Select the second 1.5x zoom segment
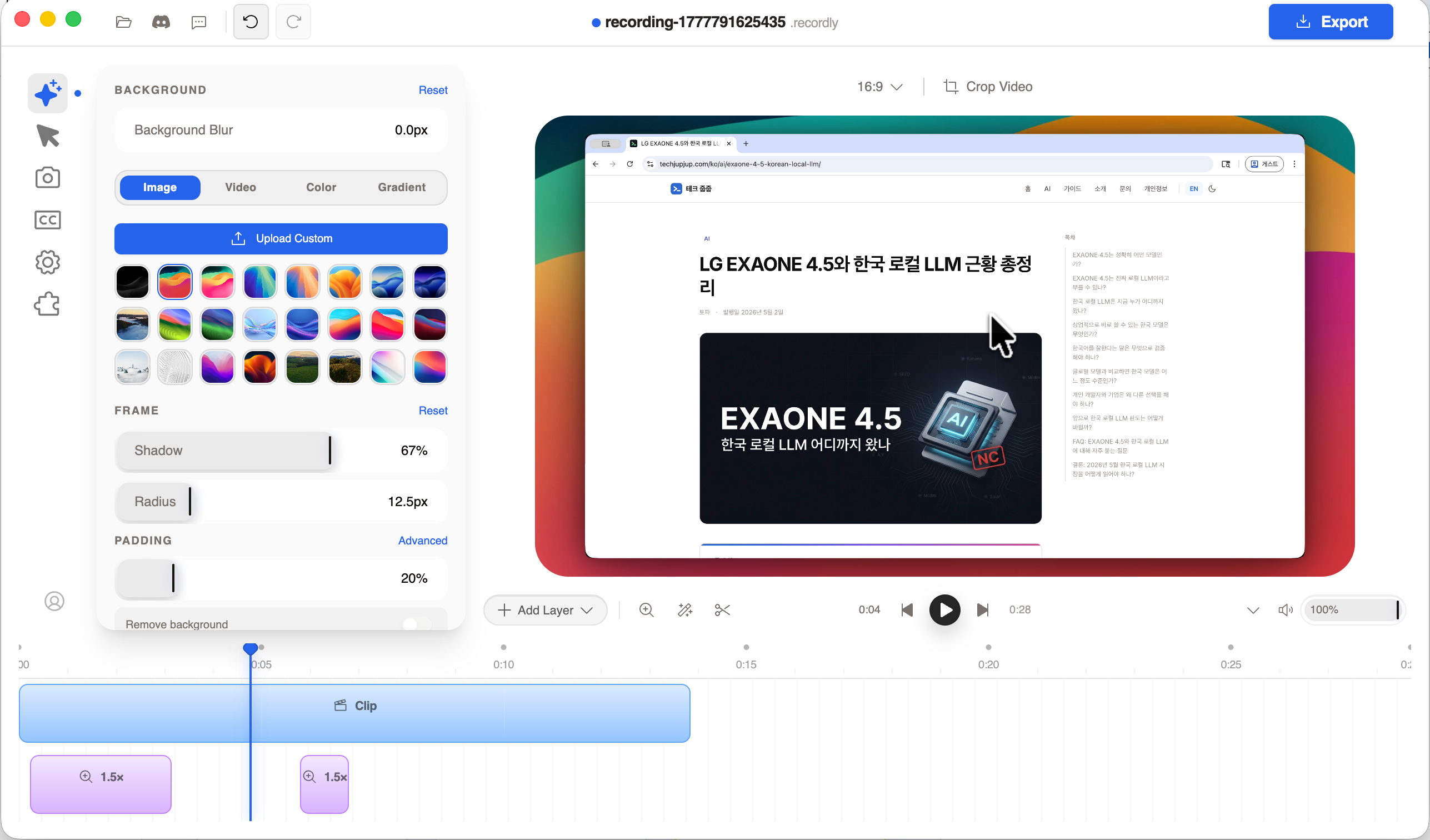The image size is (1430, 840). pos(324,784)
